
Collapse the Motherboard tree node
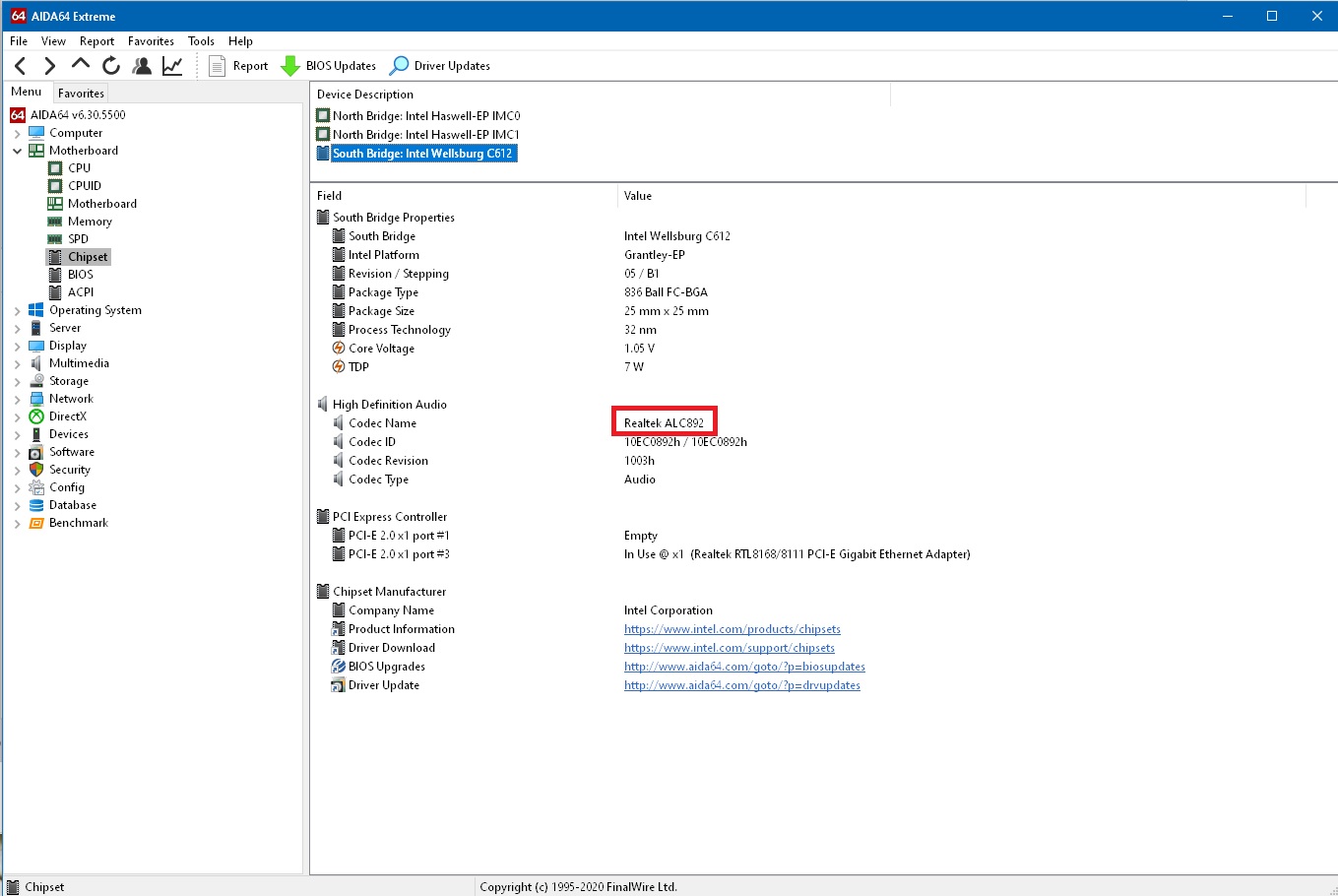(x=17, y=151)
